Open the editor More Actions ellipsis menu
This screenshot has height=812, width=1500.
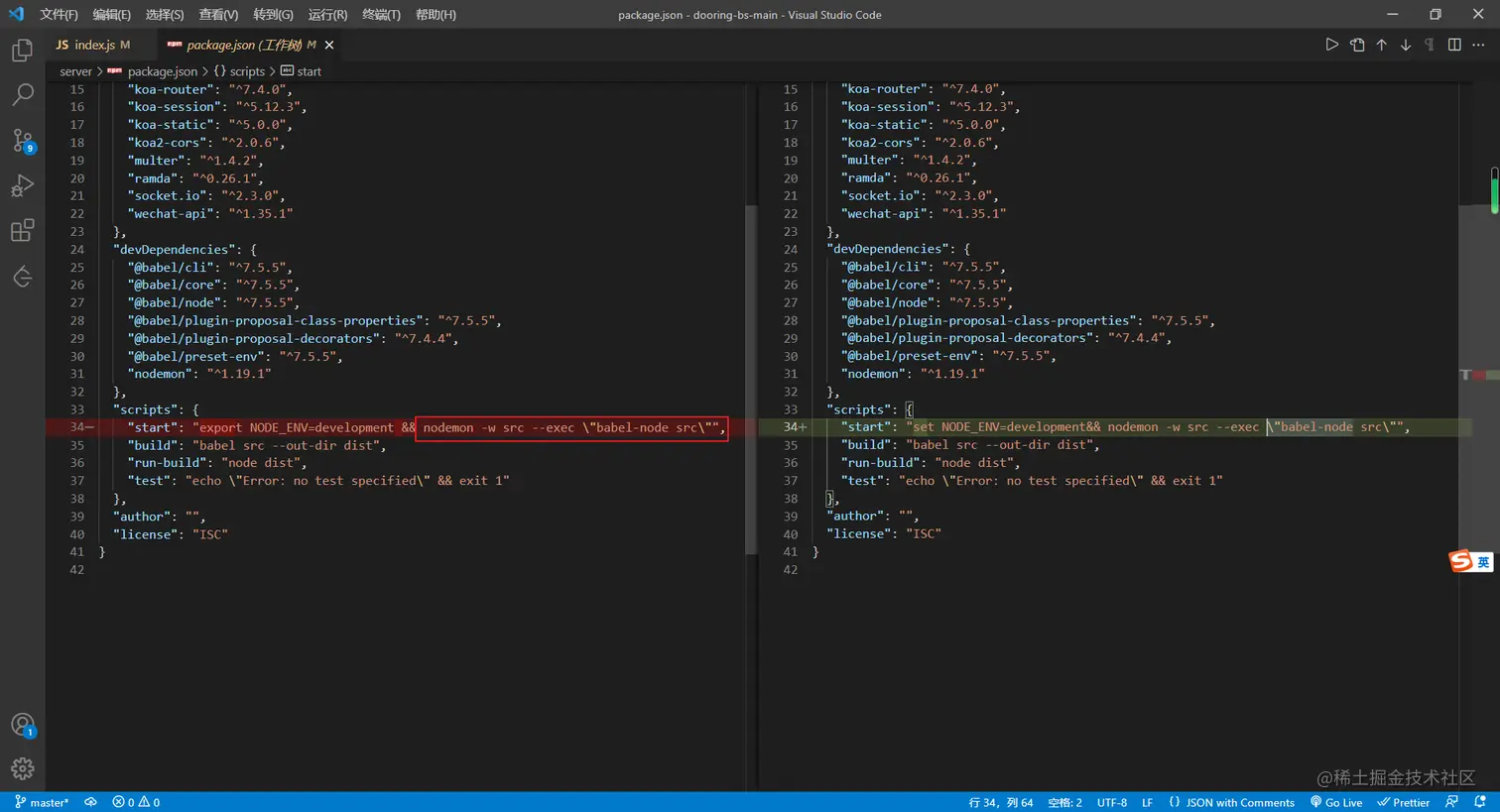pos(1478,45)
